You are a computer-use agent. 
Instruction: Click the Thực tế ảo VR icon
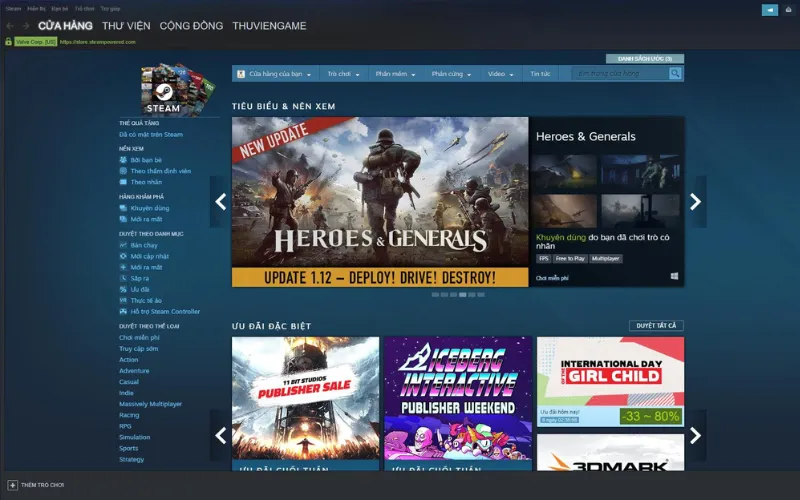coord(123,301)
